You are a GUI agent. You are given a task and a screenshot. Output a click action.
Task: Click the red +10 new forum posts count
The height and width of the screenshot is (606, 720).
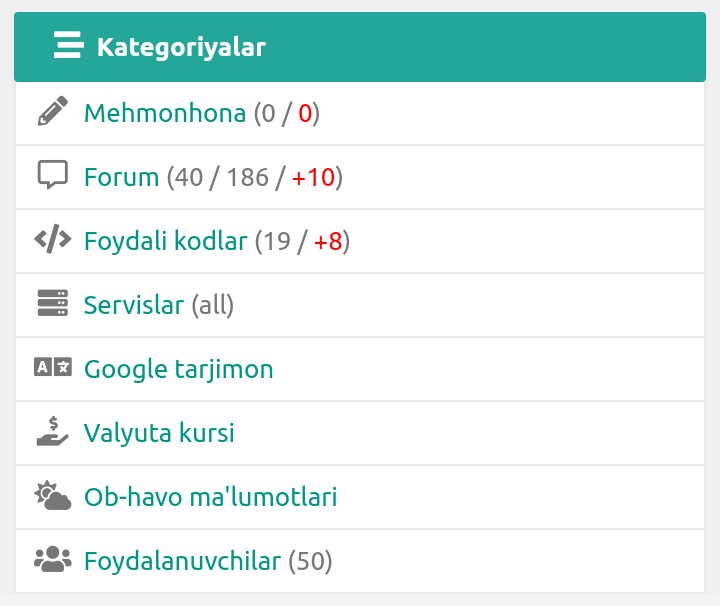[x=313, y=177]
